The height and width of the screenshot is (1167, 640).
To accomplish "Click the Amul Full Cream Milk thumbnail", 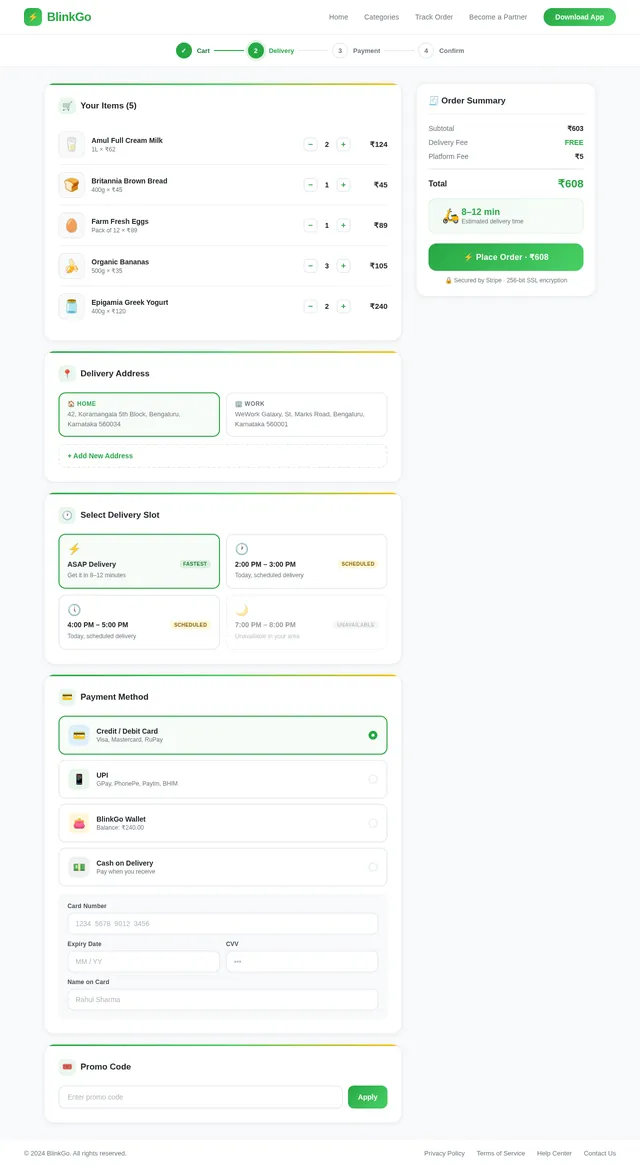I will 71,144.
